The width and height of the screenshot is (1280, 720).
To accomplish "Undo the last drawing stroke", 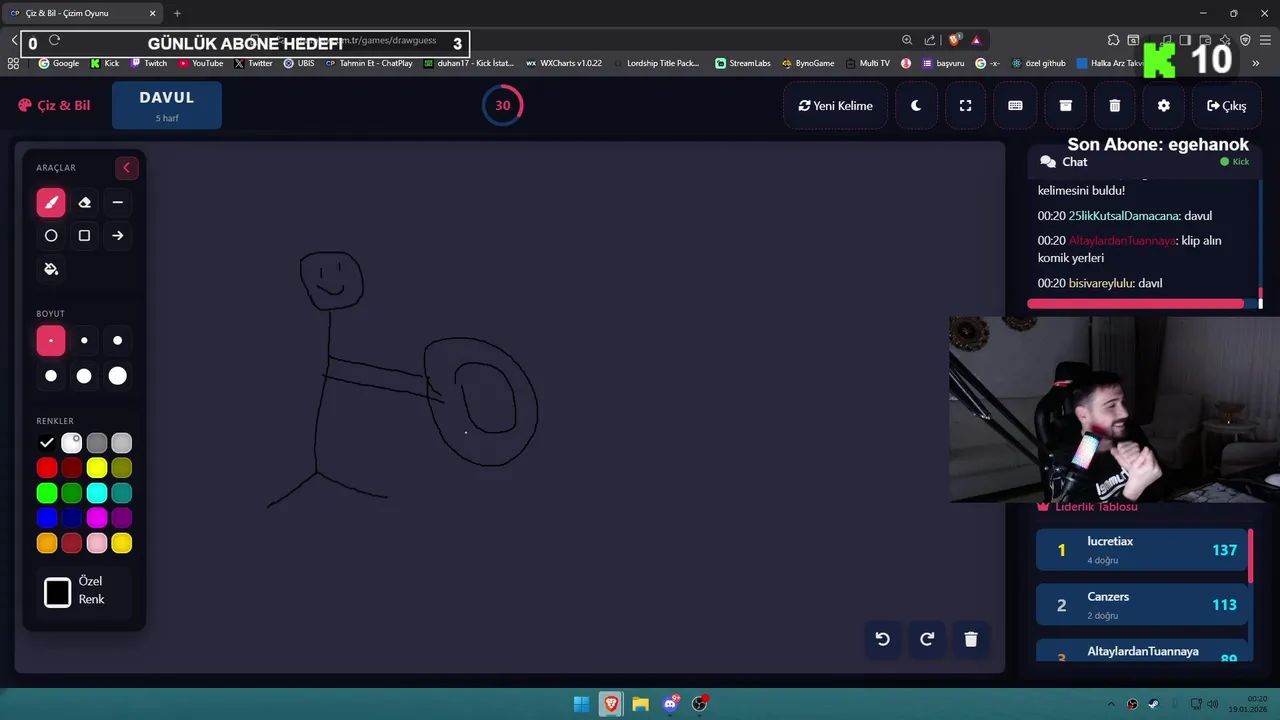I will (882, 640).
